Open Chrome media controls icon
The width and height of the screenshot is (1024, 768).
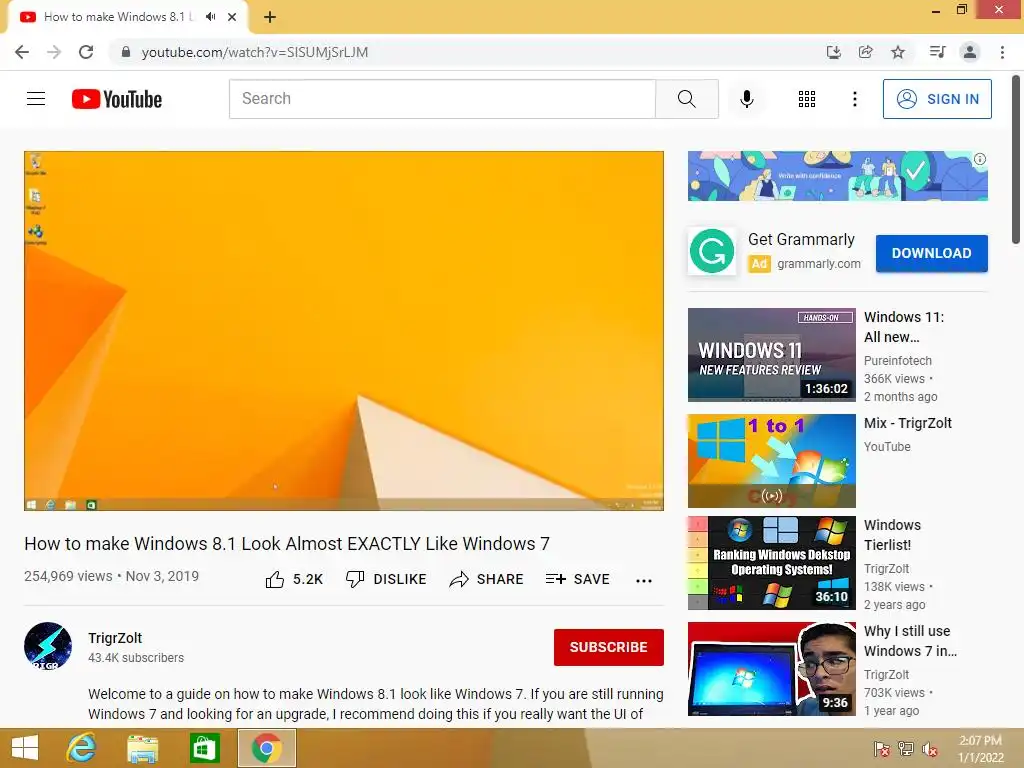[937, 52]
